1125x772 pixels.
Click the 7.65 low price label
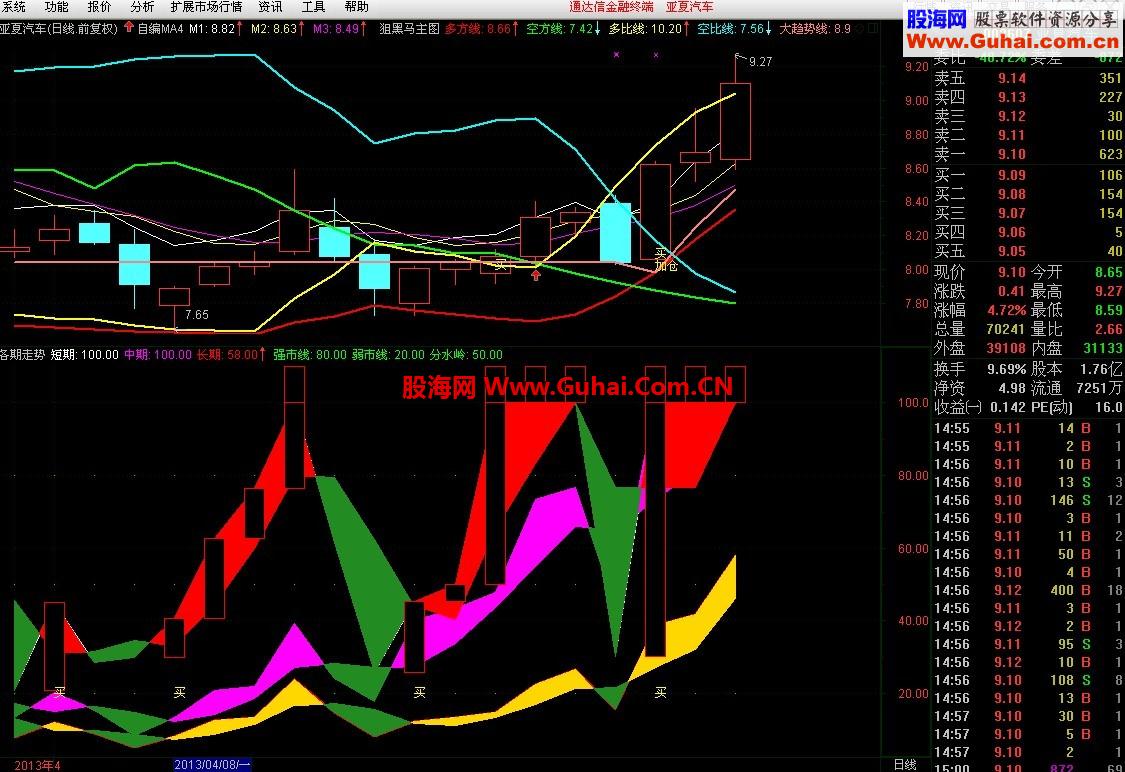(x=197, y=314)
